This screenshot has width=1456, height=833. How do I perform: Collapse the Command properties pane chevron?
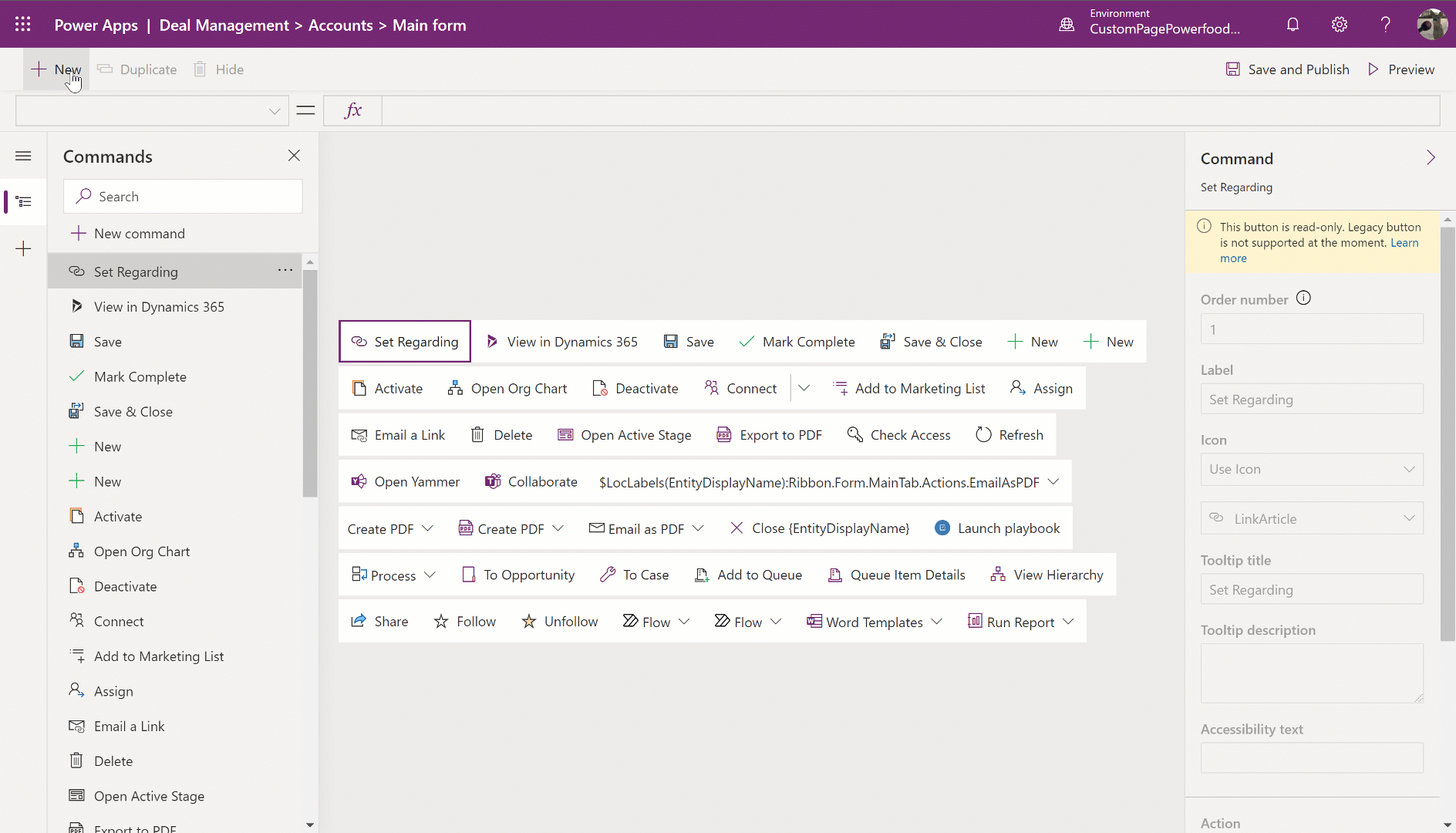1431,158
